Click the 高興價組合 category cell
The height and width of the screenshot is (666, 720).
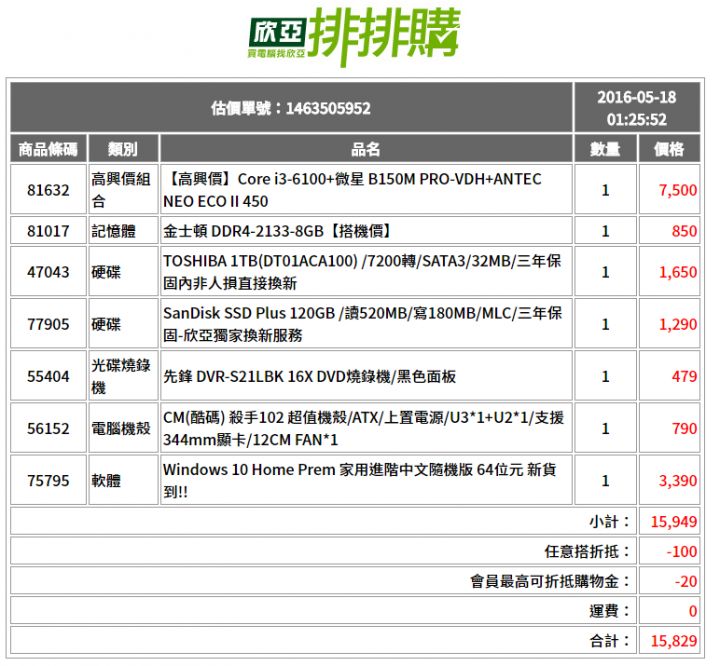[x=123, y=190]
